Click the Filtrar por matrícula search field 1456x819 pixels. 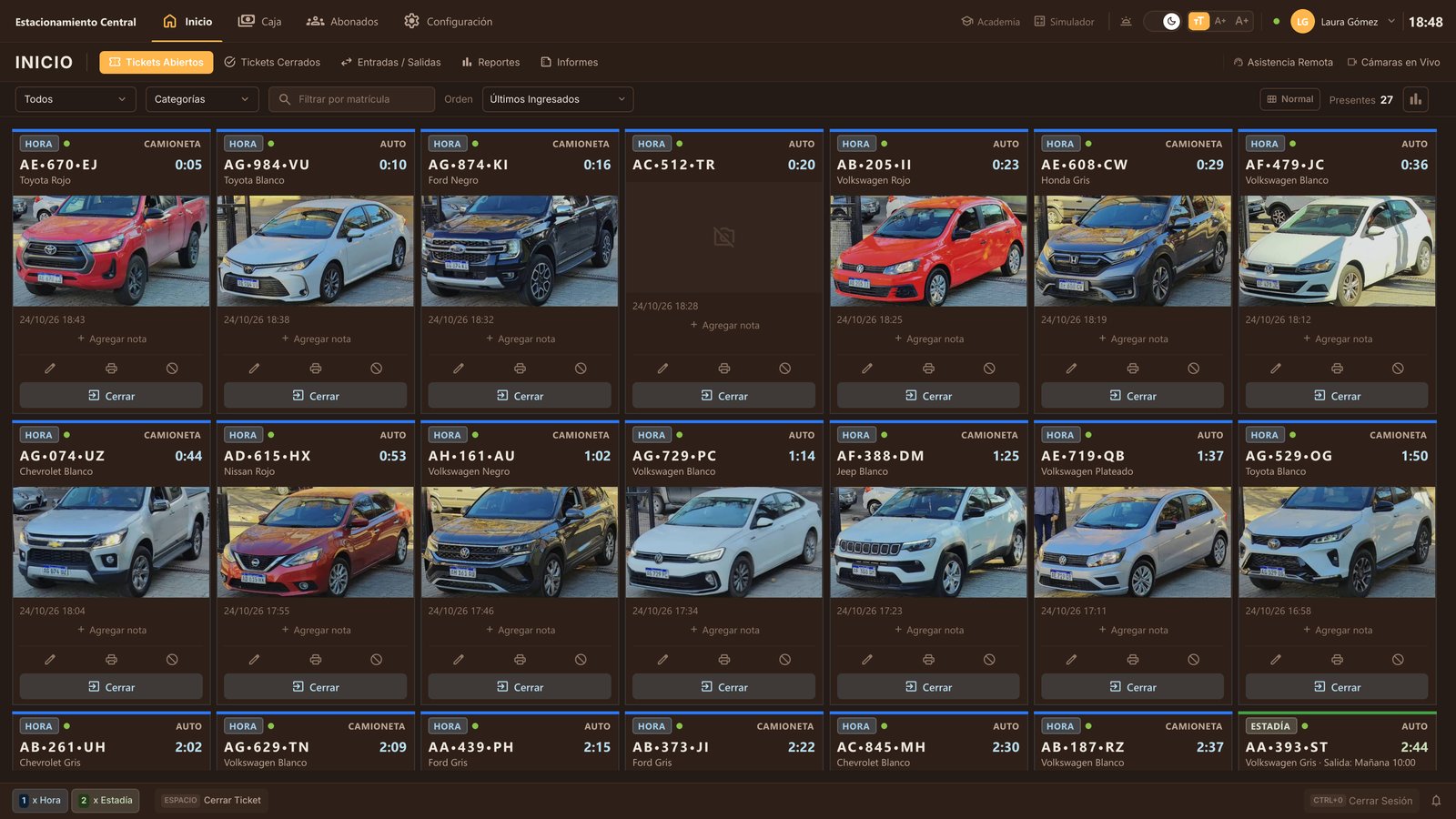pos(351,99)
